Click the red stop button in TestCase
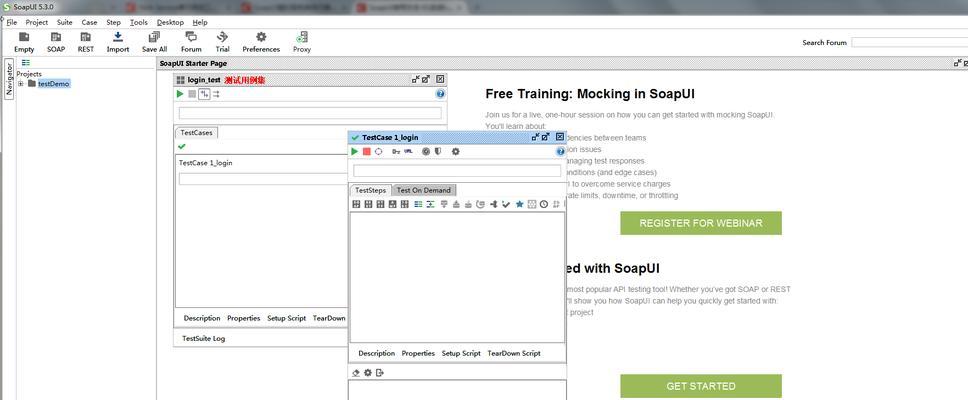This screenshot has width=968, height=400. click(x=367, y=151)
